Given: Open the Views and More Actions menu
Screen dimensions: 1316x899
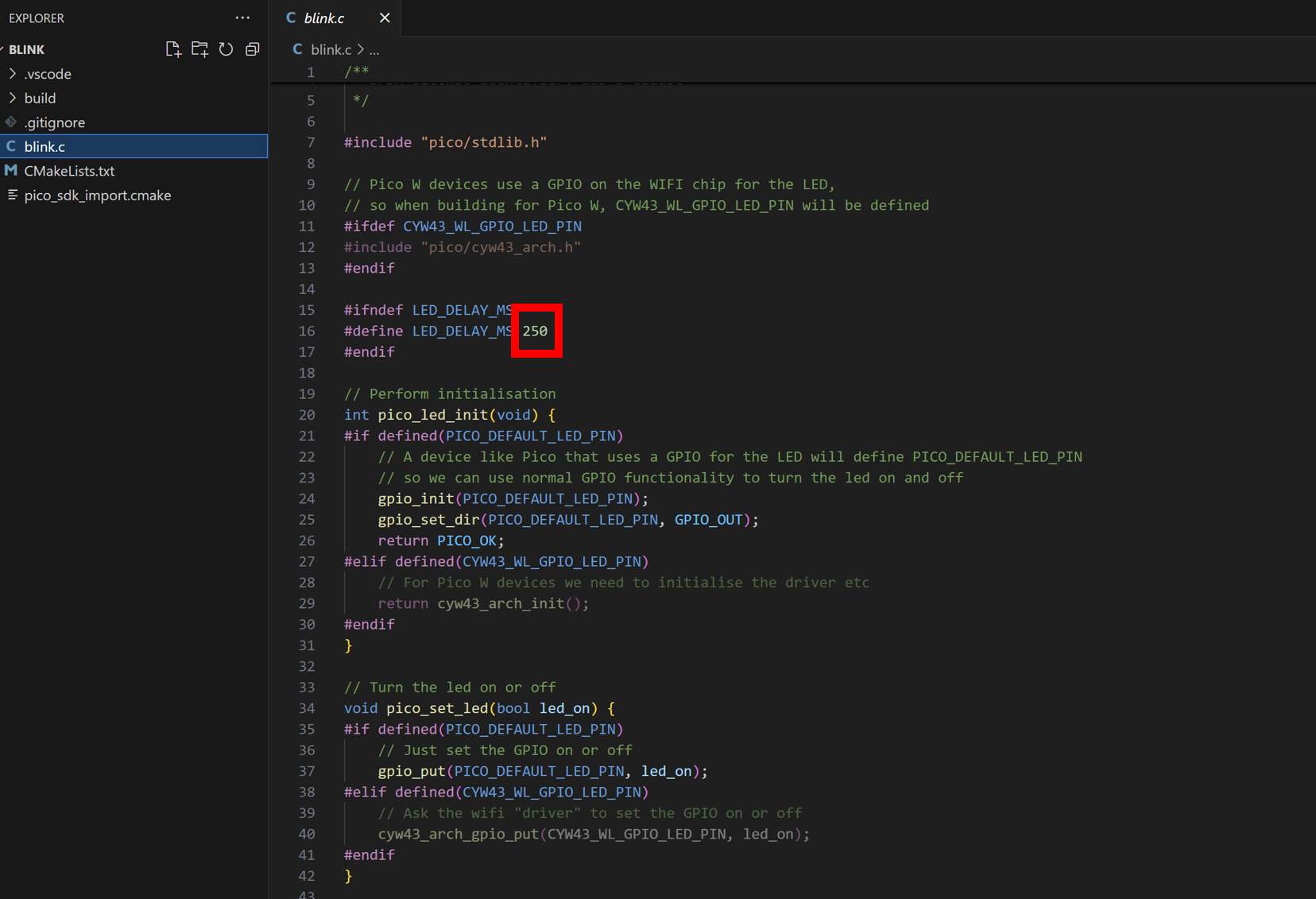Looking at the screenshot, I should 242,17.
